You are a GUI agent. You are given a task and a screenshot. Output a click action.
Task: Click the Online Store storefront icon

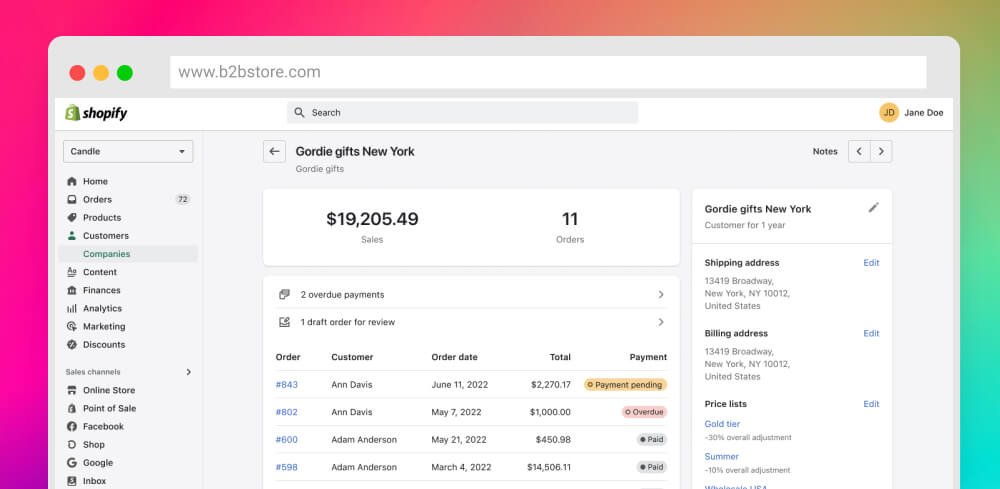[x=72, y=390]
